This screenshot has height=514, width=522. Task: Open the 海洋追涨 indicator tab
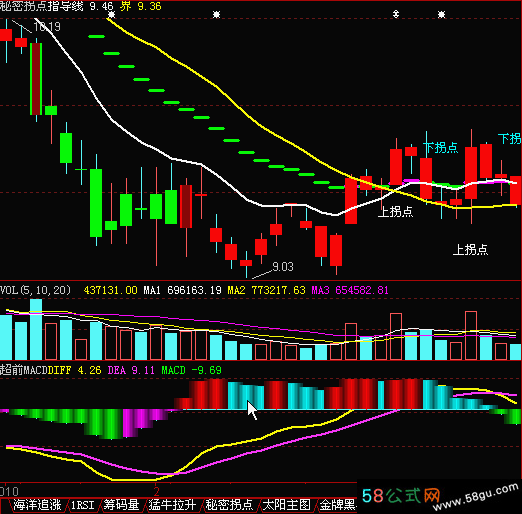[x=37, y=505]
